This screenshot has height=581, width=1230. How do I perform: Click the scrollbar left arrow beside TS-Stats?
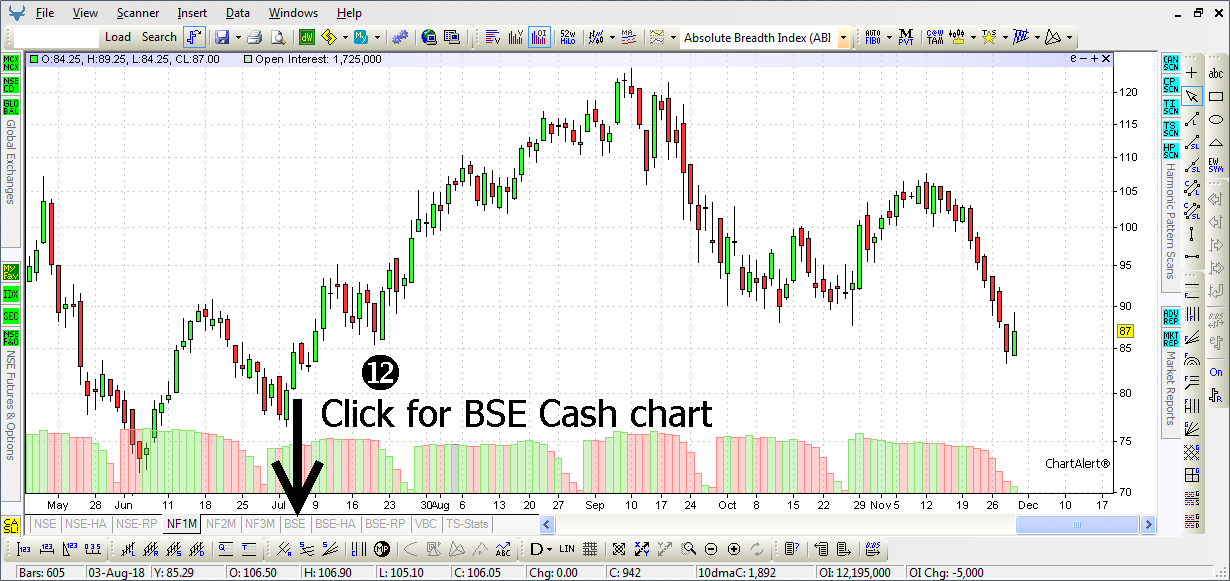pyautogui.click(x=546, y=524)
